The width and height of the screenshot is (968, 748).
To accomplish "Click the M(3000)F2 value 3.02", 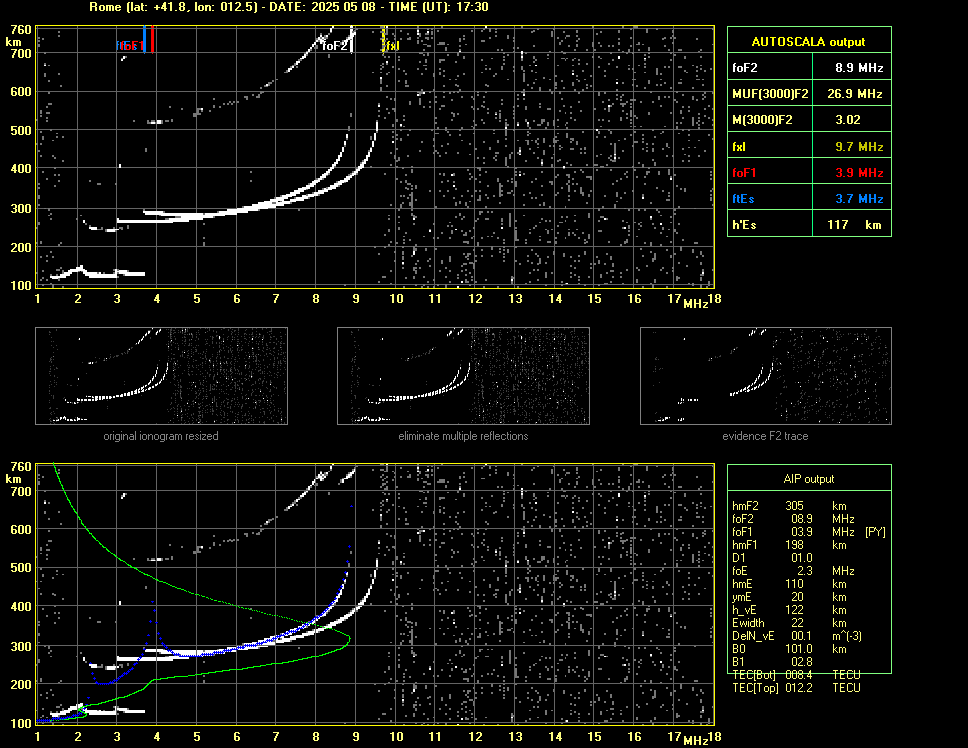I will tap(848, 120).
